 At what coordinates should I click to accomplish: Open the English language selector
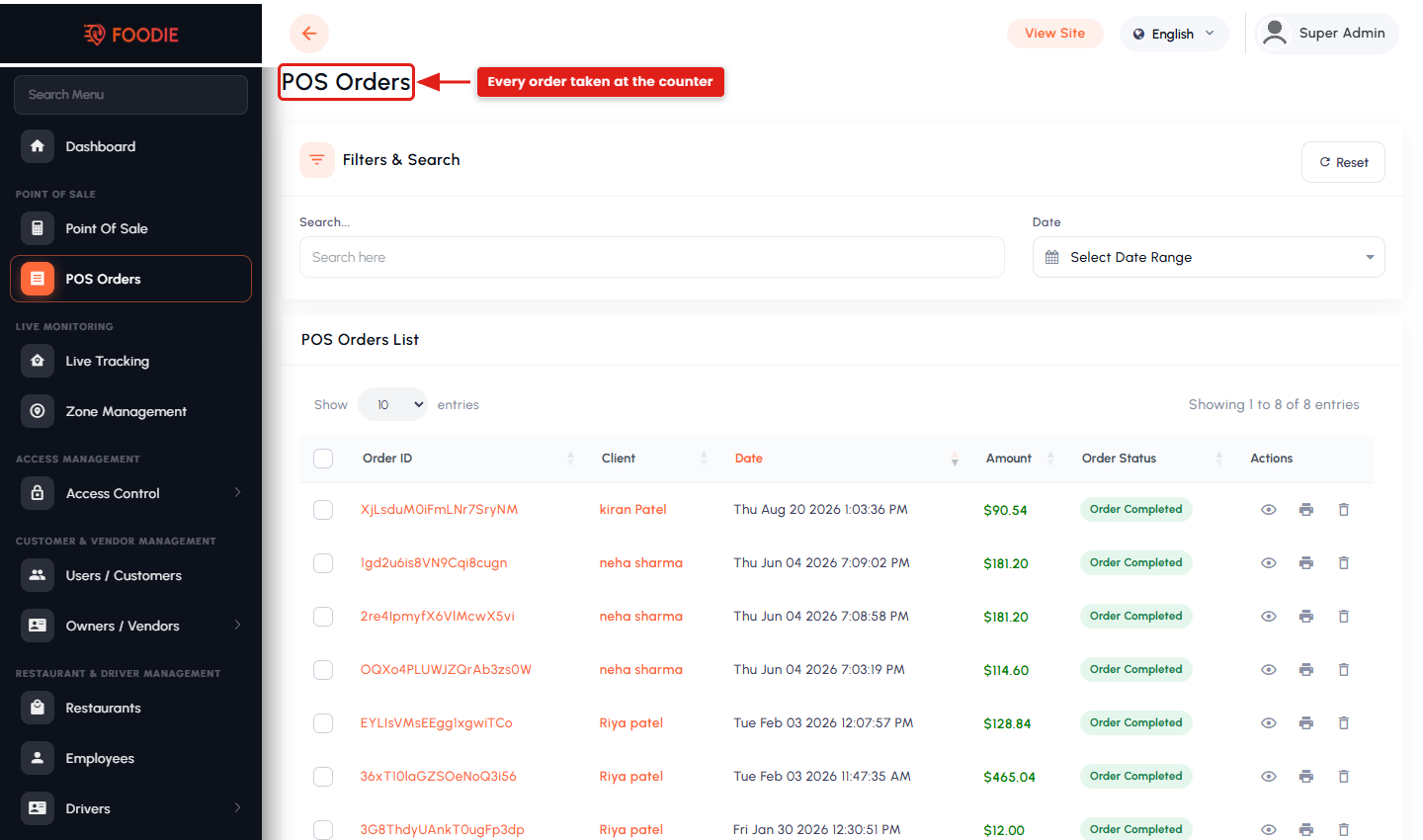1174,34
